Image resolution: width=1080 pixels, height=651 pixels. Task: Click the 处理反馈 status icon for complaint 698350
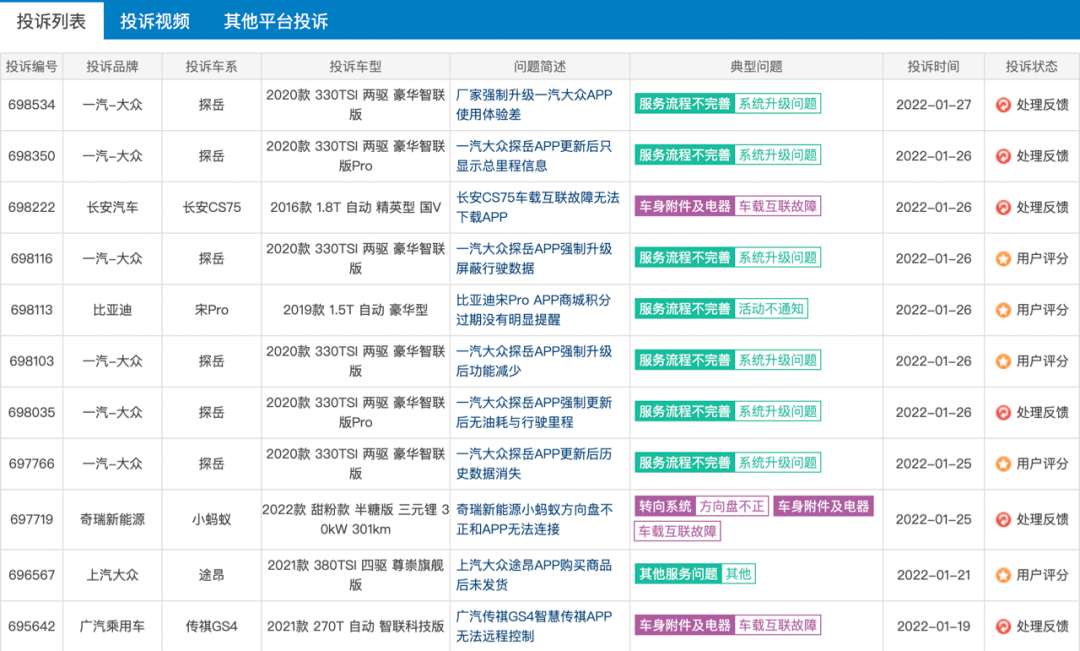pyautogui.click(x=1003, y=156)
